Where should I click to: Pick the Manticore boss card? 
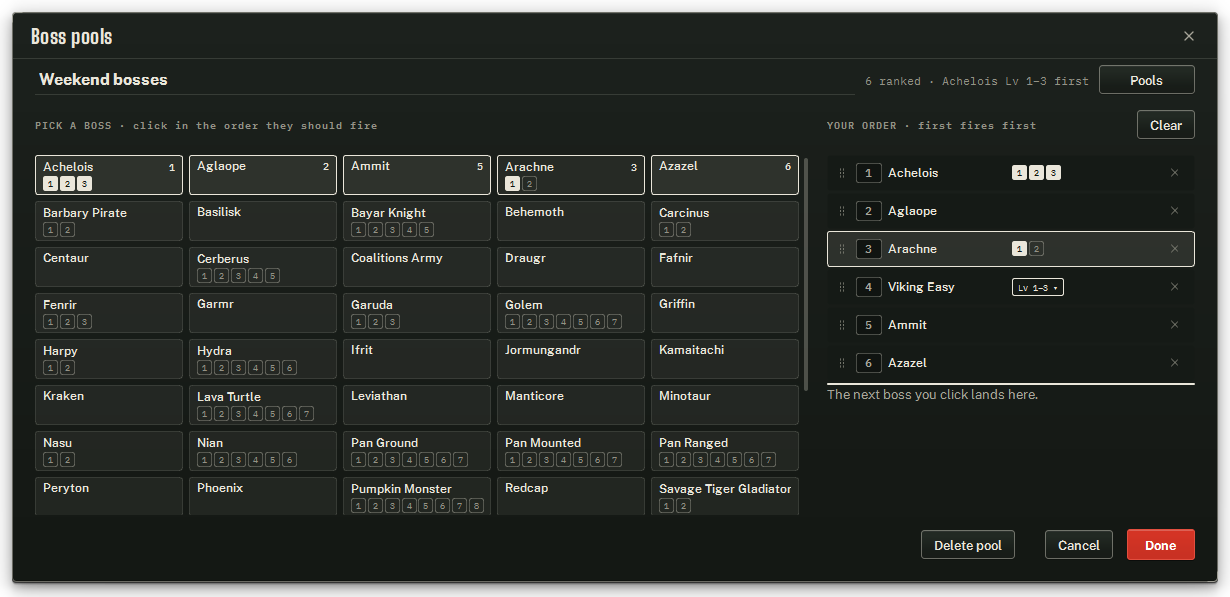point(571,405)
